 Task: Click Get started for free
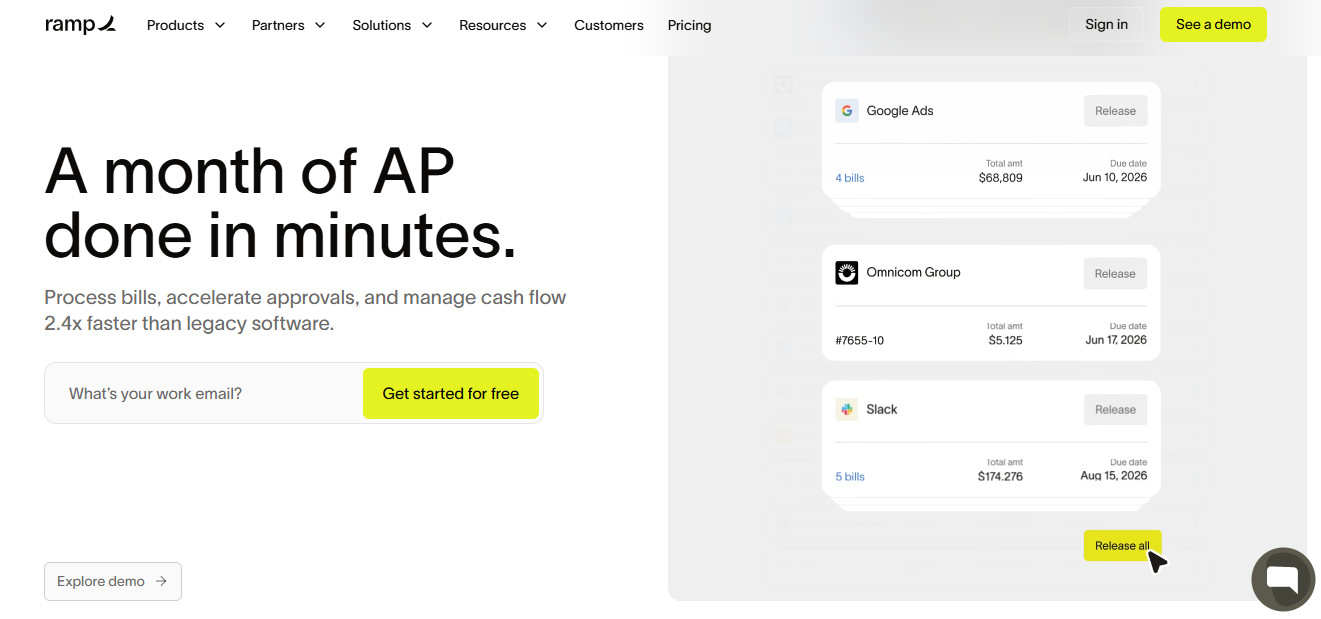pos(451,394)
